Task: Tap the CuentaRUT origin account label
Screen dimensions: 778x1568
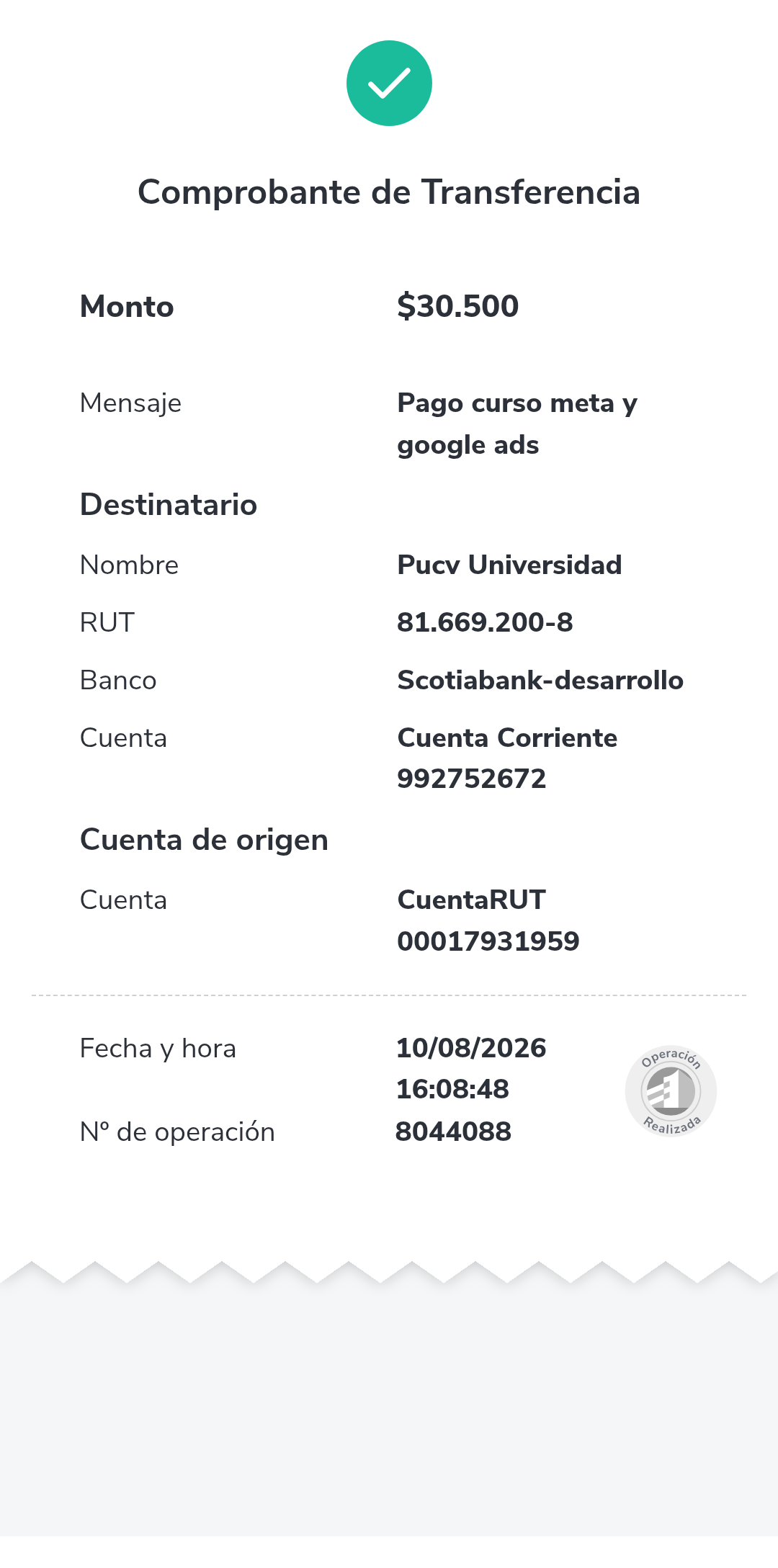Action: pos(472,900)
